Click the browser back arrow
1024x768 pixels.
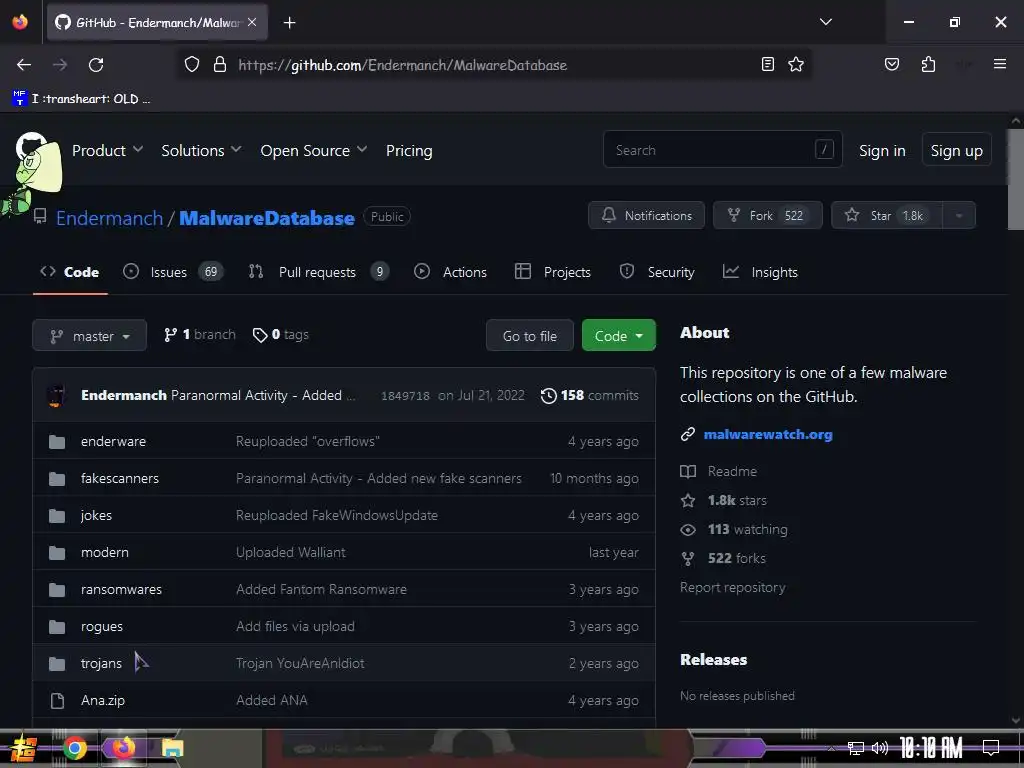(24, 65)
